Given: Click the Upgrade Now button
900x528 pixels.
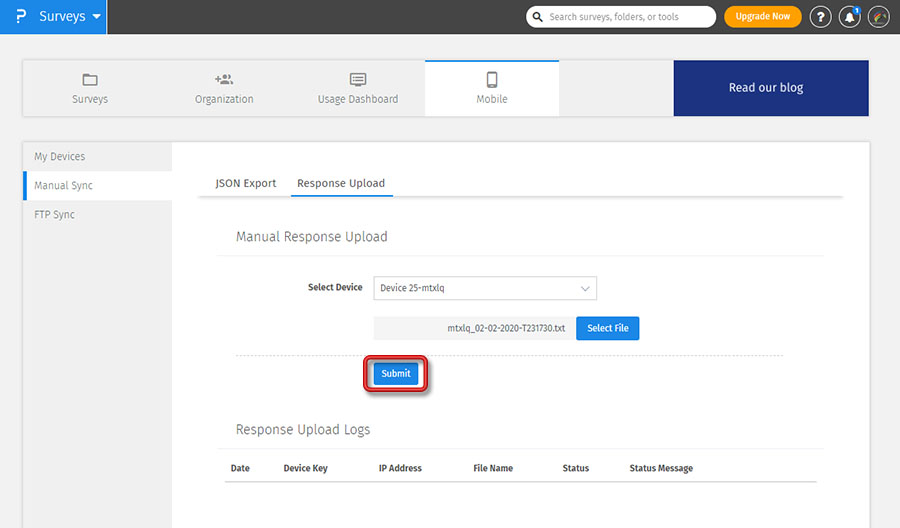Looking at the screenshot, I should pos(762,17).
